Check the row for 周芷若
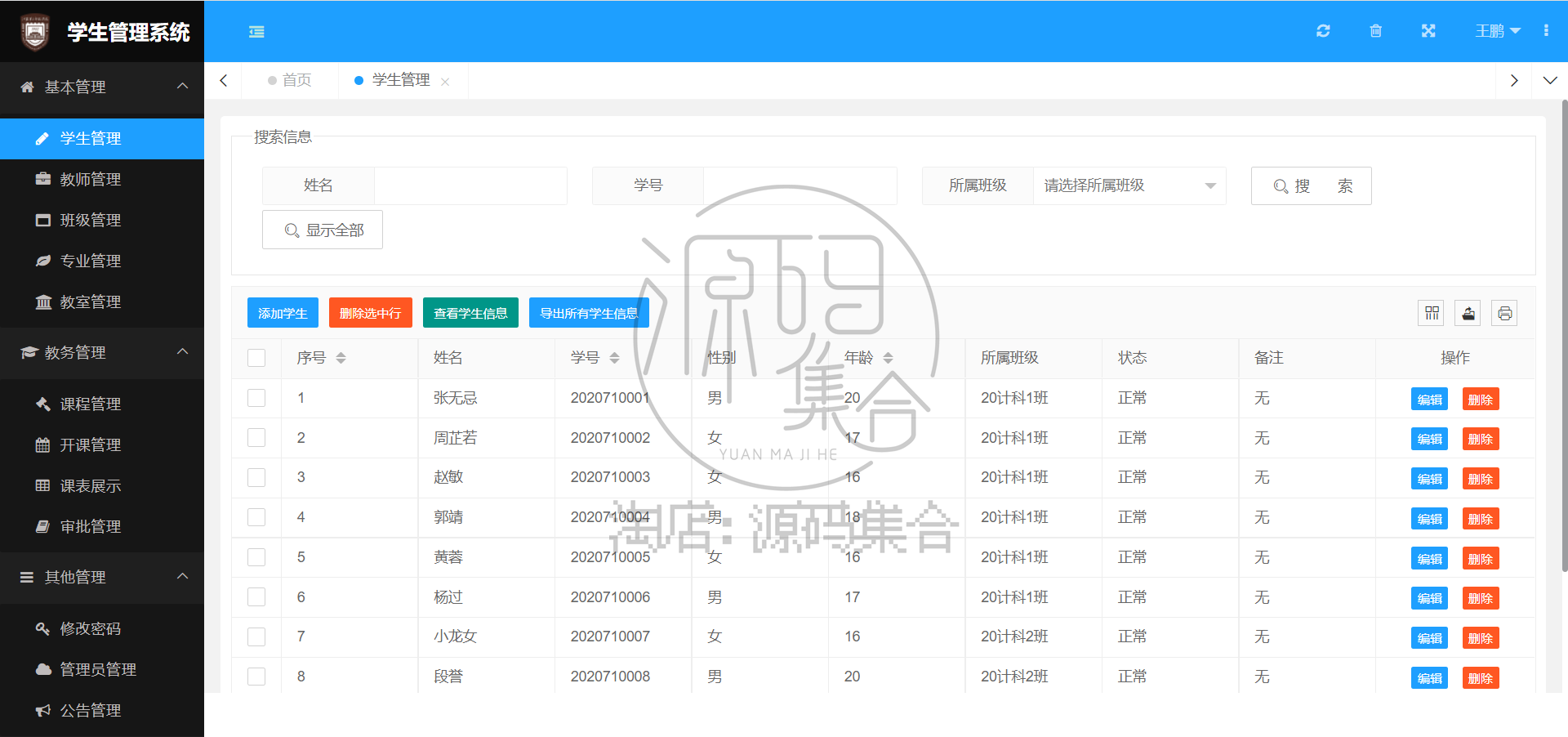The image size is (1568, 737). [x=256, y=438]
